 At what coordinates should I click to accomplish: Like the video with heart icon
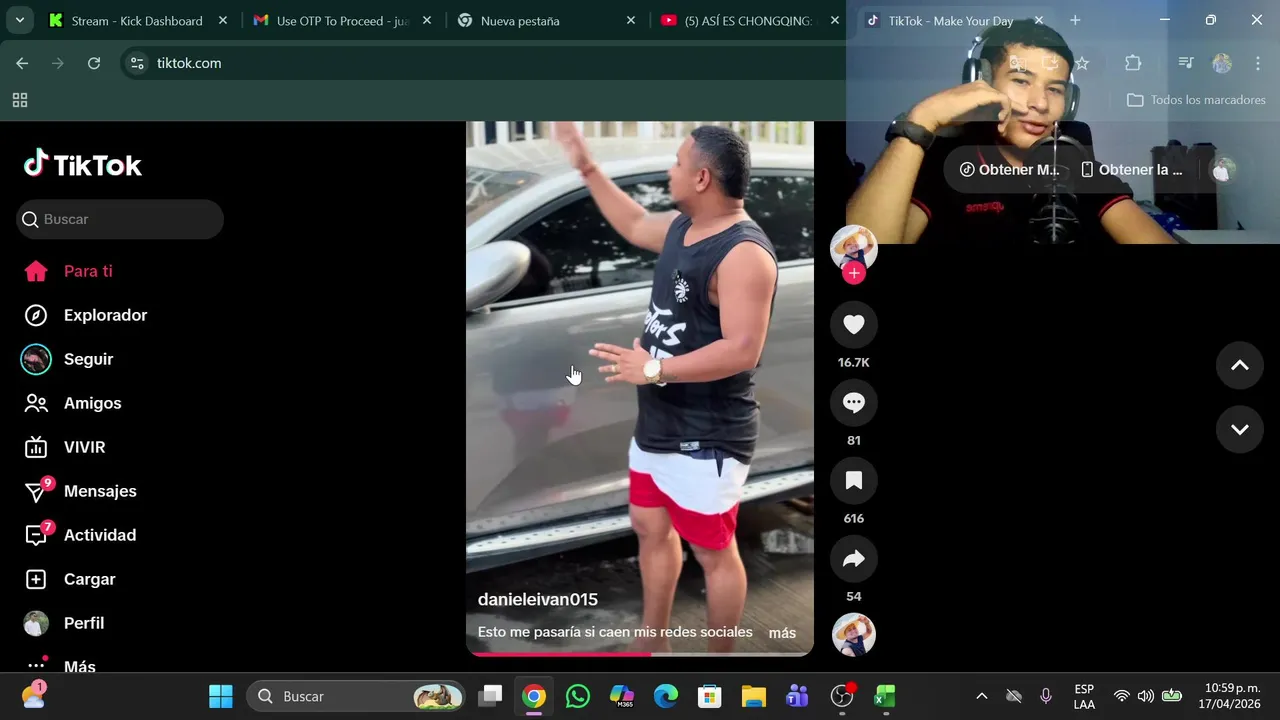(854, 324)
